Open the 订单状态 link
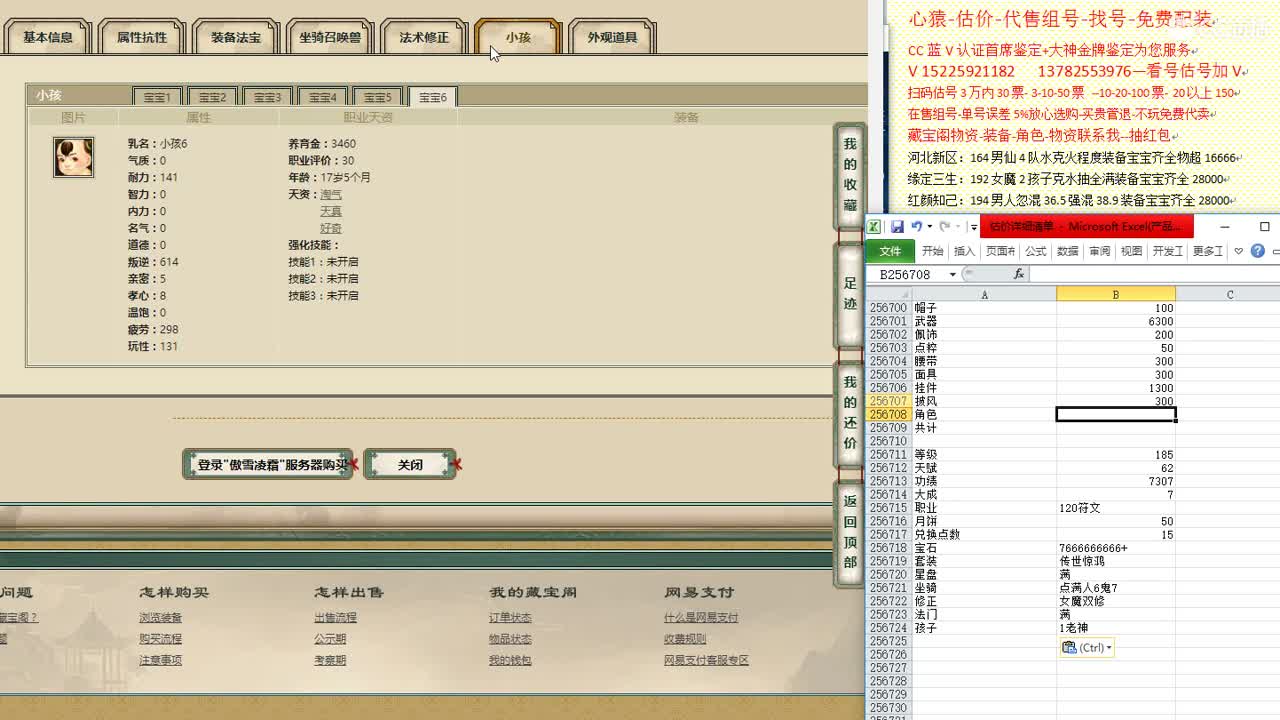Screen dimensions: 1280x720 pyautogui.click(x=510, y=618)
